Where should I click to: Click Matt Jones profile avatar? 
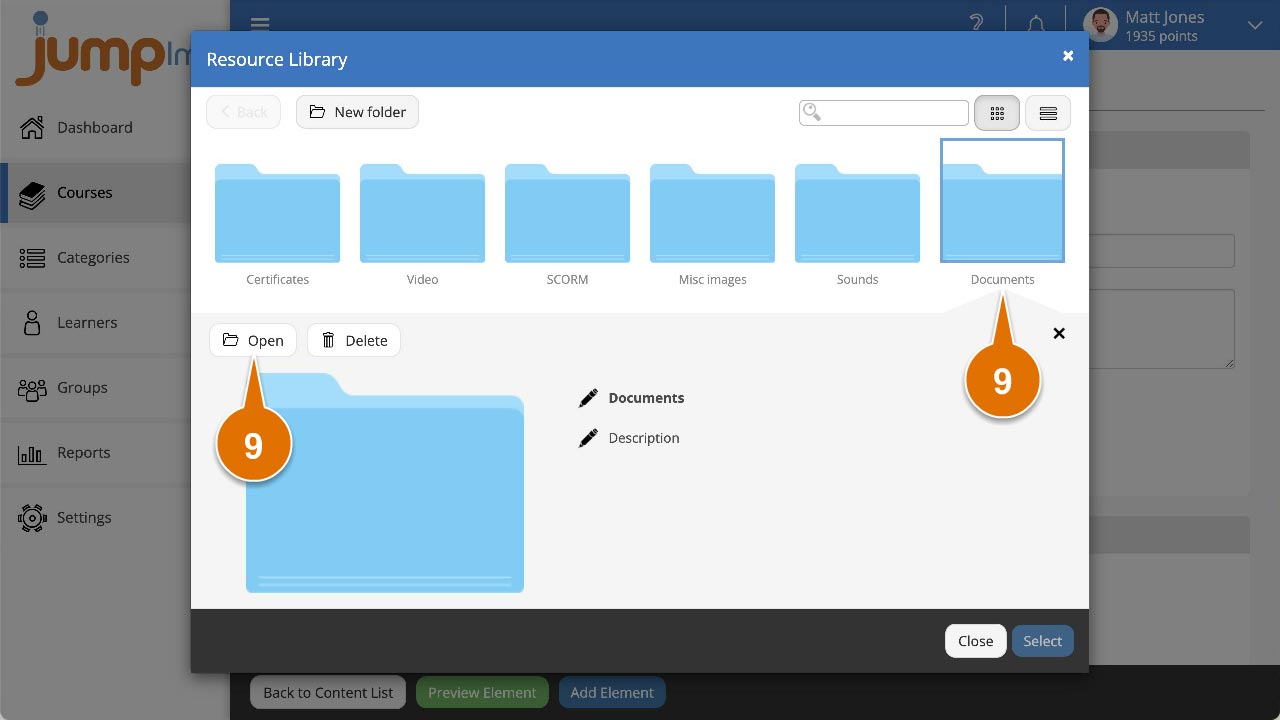[x=1100, y=25]
